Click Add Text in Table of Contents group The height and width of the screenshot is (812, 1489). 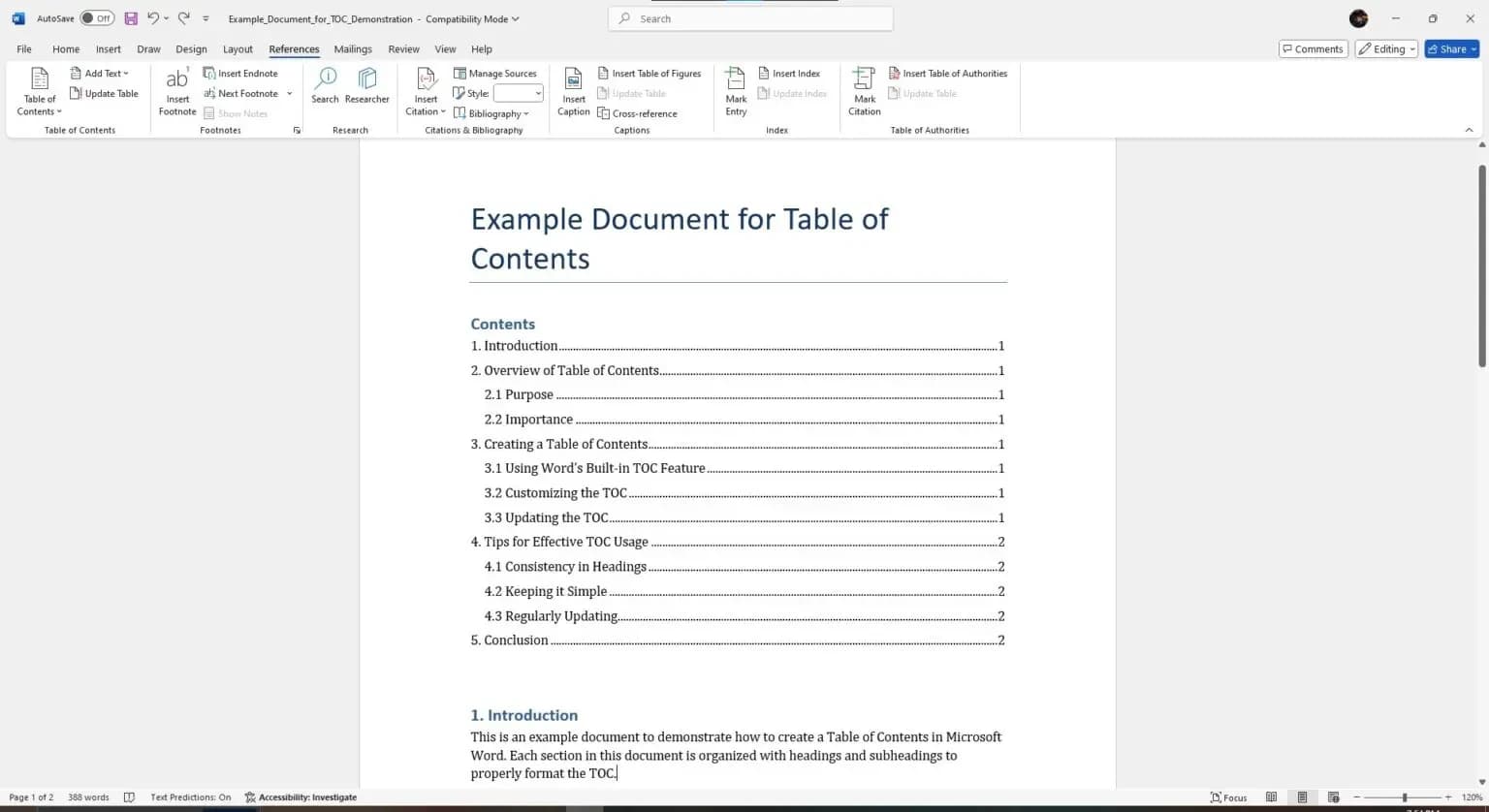(99, 74)
